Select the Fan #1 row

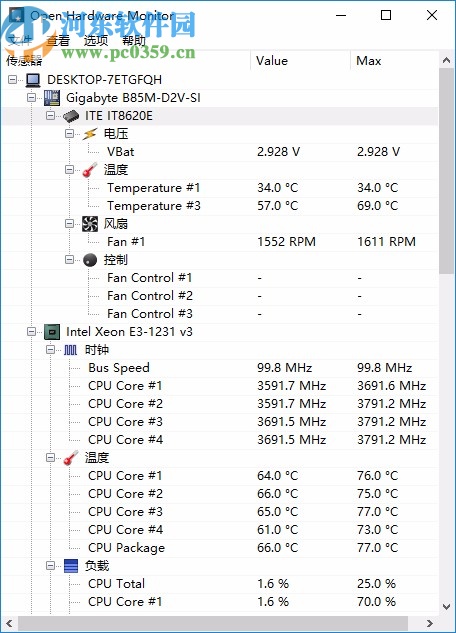[220, 242]
